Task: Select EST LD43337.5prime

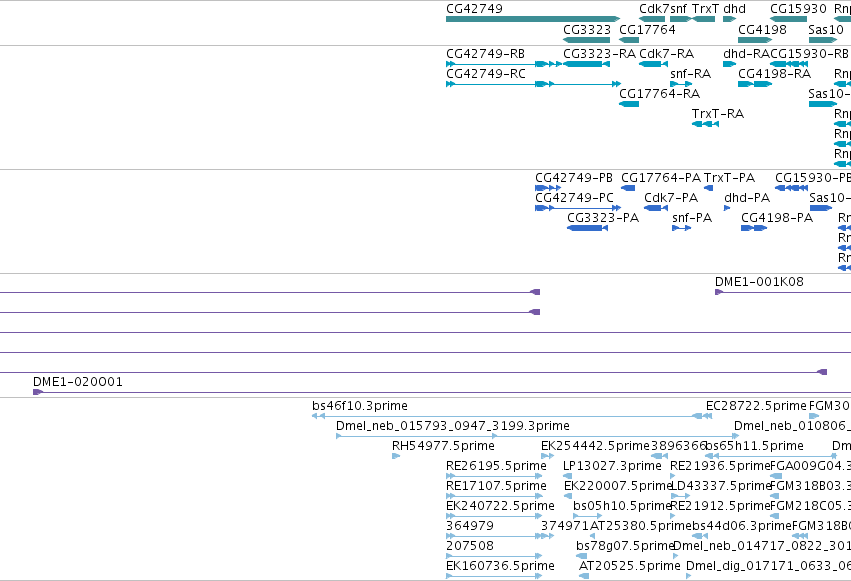Action: [x=681, y=496]
